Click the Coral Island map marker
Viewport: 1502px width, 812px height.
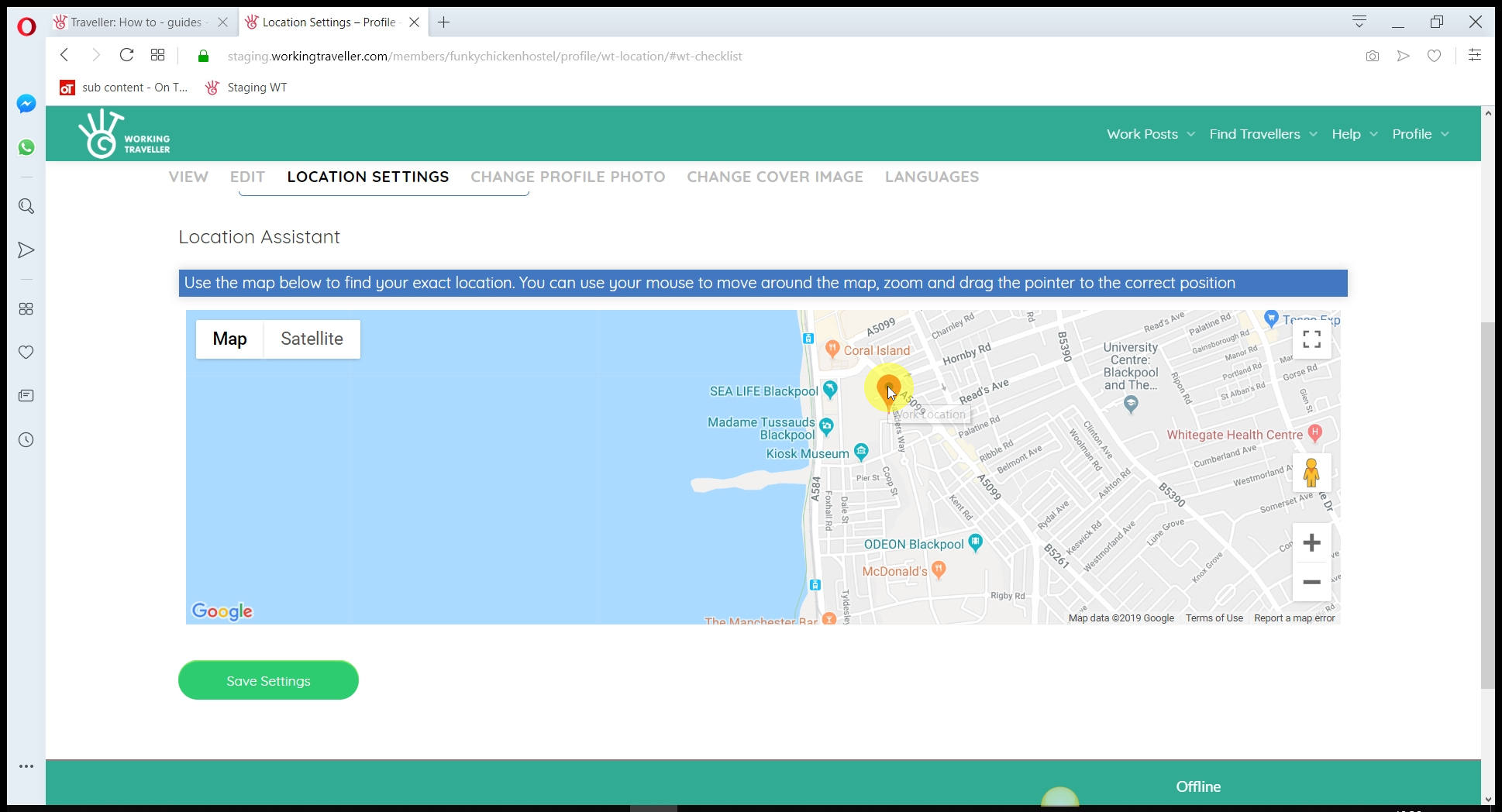(832, 349)
